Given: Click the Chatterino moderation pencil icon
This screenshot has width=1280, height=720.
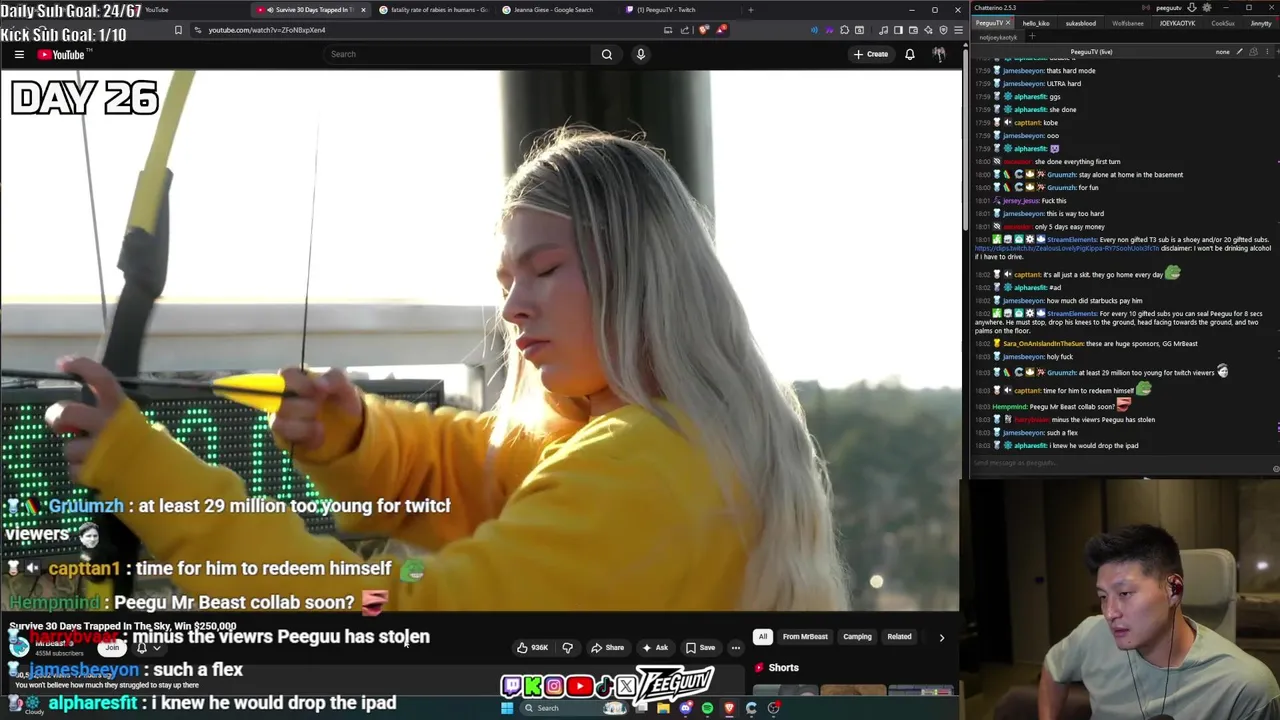Looking at the screenshot, I should coord(1239,52).
